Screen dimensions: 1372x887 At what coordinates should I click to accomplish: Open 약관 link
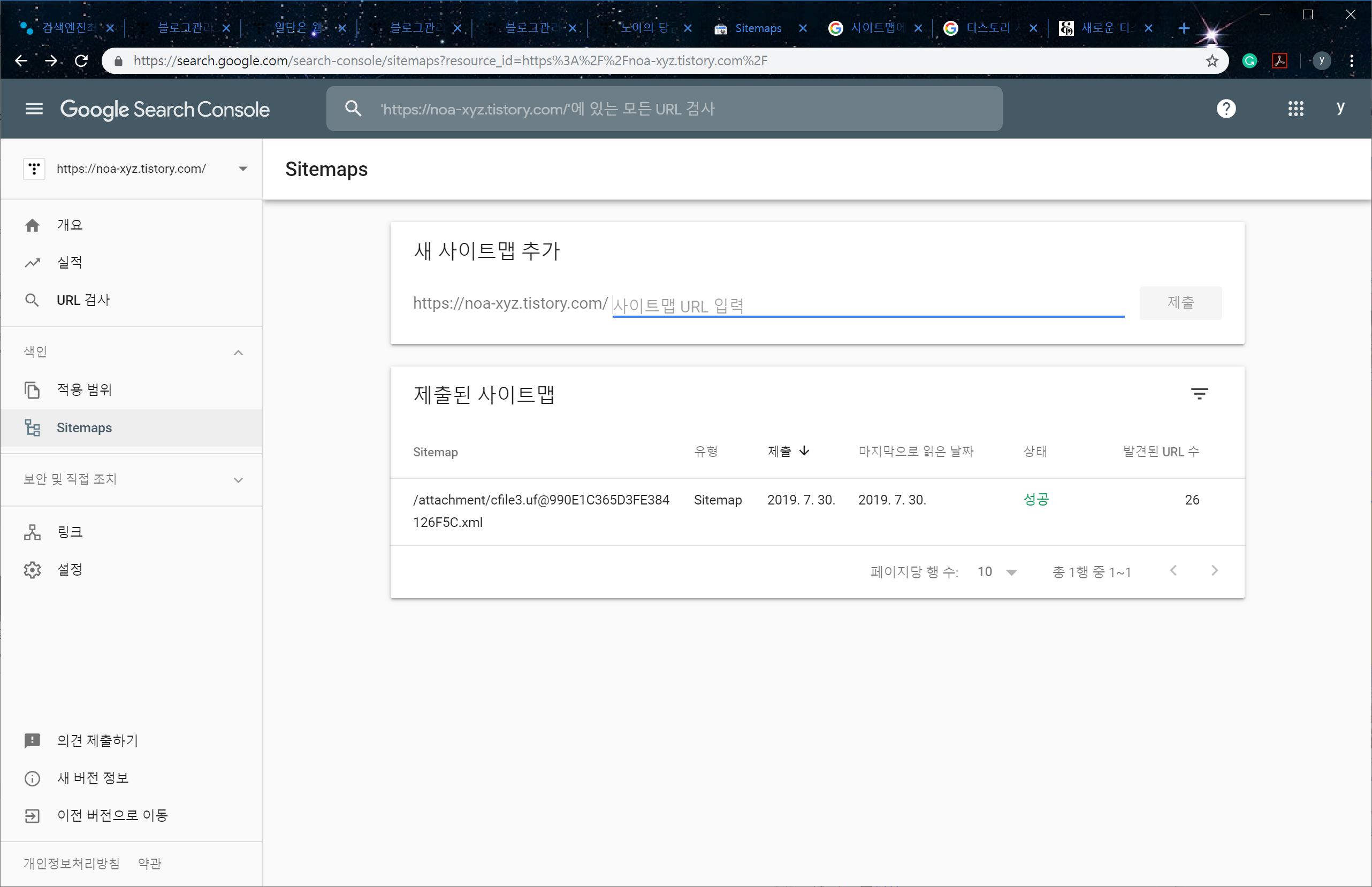150,863
